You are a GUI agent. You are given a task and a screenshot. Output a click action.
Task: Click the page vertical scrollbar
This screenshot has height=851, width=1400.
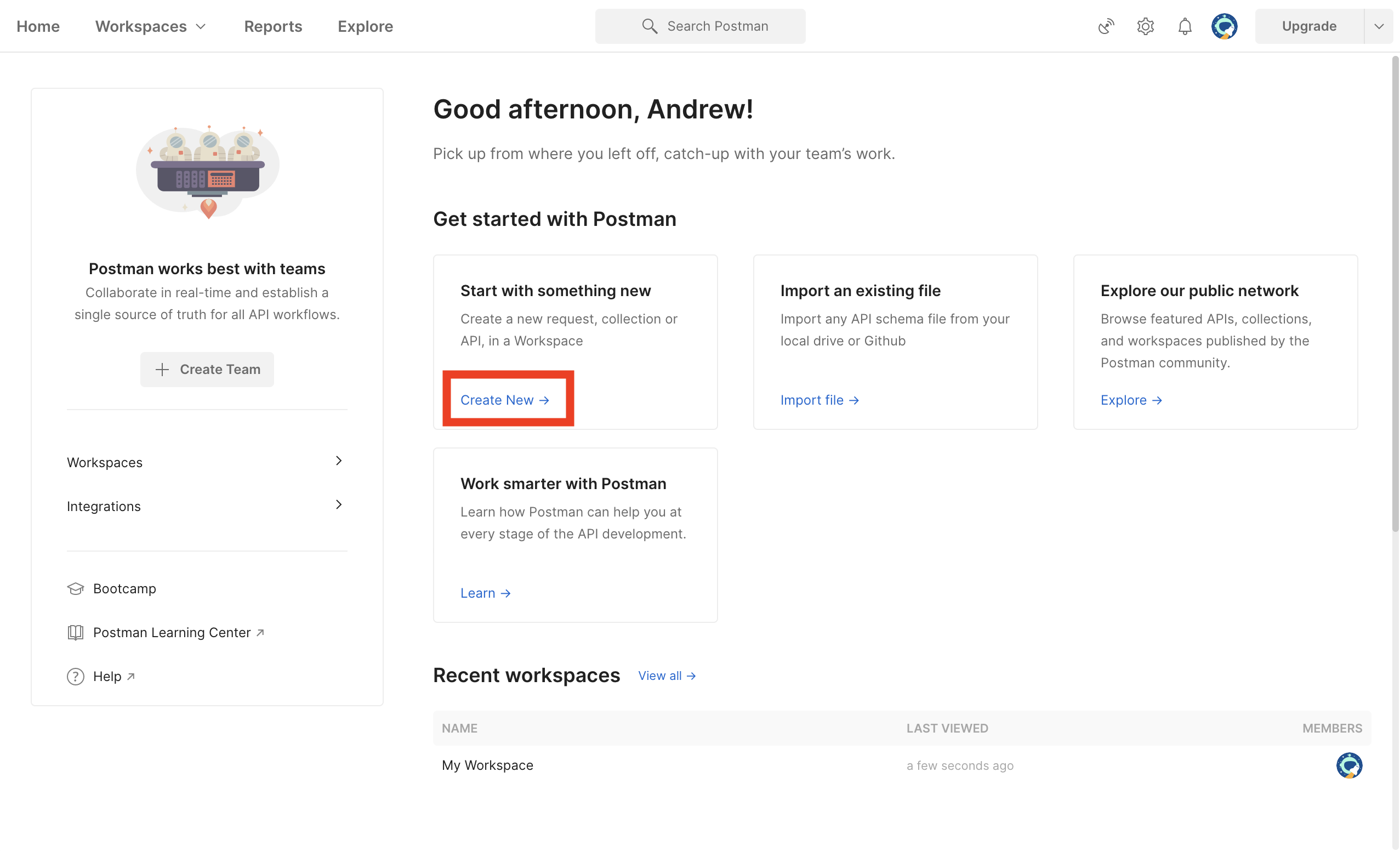[x=1395, y=294]
